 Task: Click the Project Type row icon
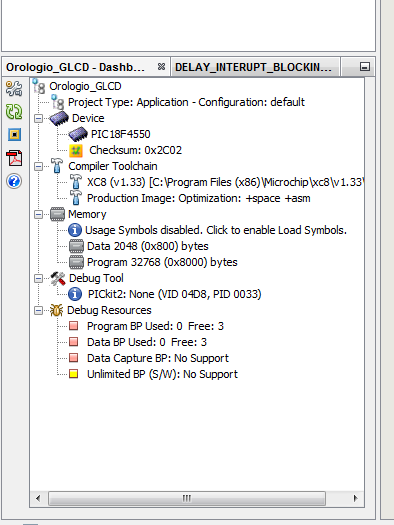pyautogui.click(x=58, y=102)
